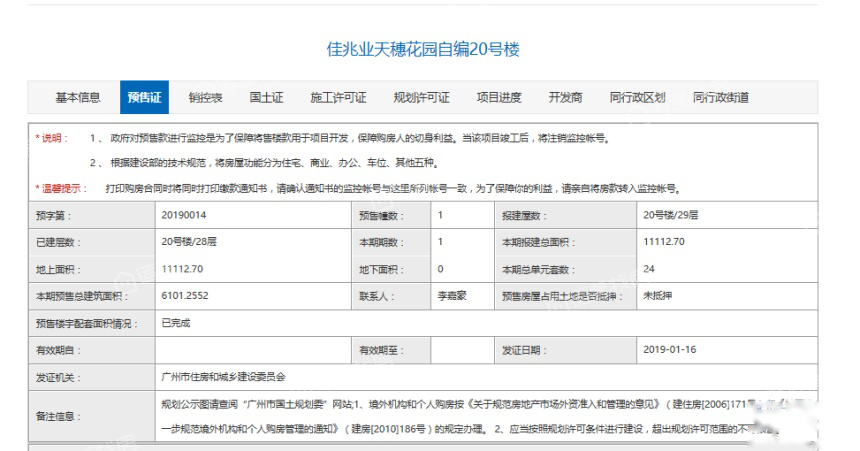Switch to 同行政区划 tab

point(637,98)
